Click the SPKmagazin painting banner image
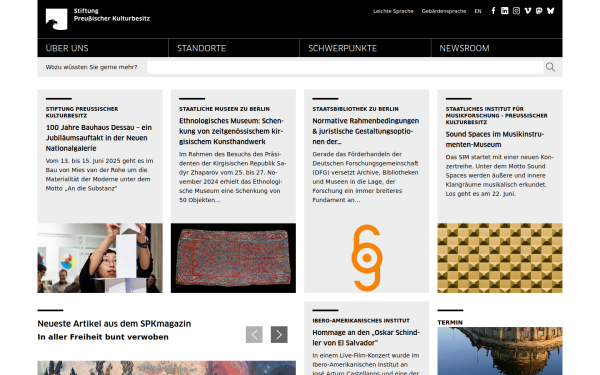Viewport: 600px width, 375px height. click(x=166, y=368)
